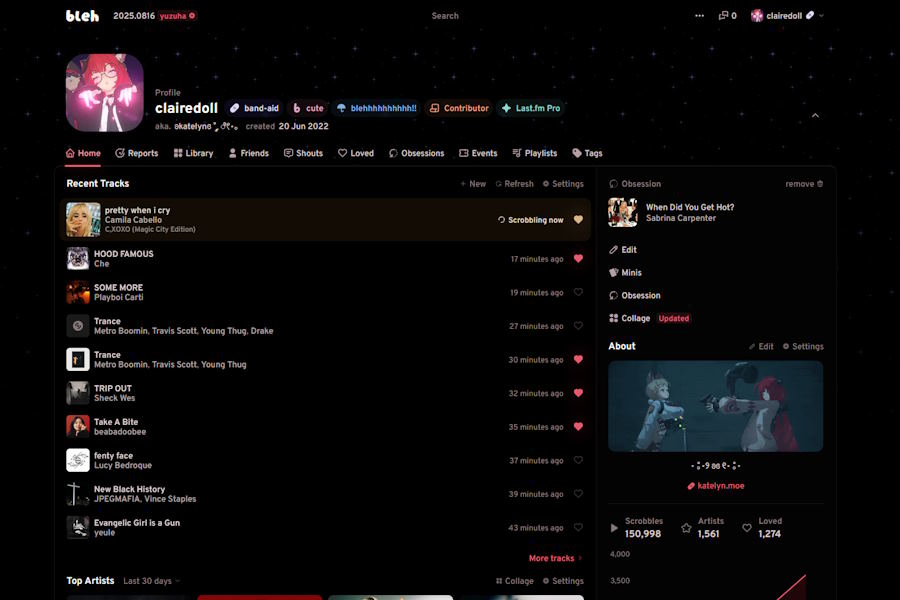900x600 pixels.
Task: Click the bleh logo
Action: tap(82, 16)
